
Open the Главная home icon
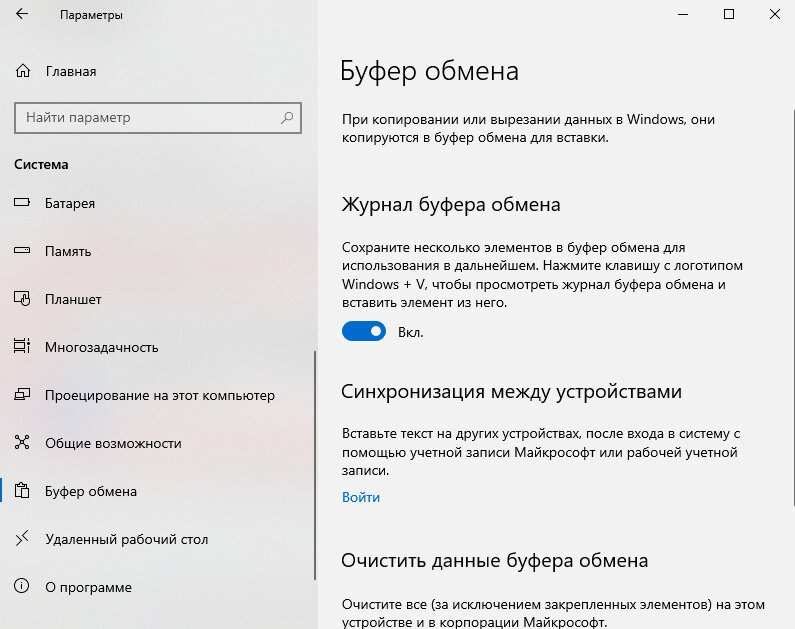(x=23, y=71)
